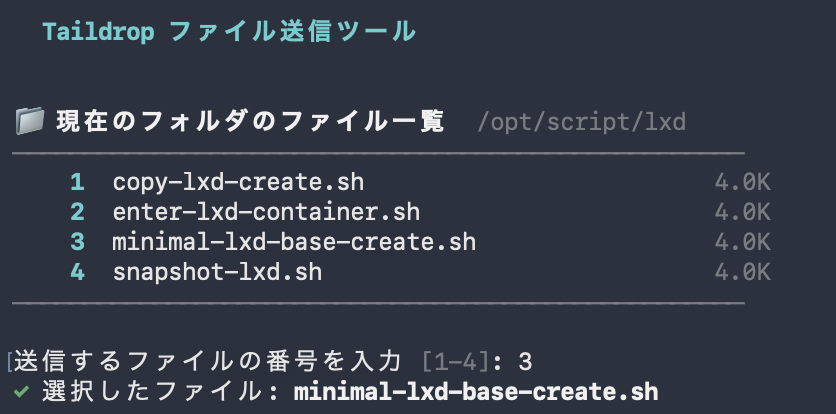This screenshot has width=836, height=414.
Task: Click the 4.0K size of snapshot-lxd.sh
Action: click(x=741, y=272)
